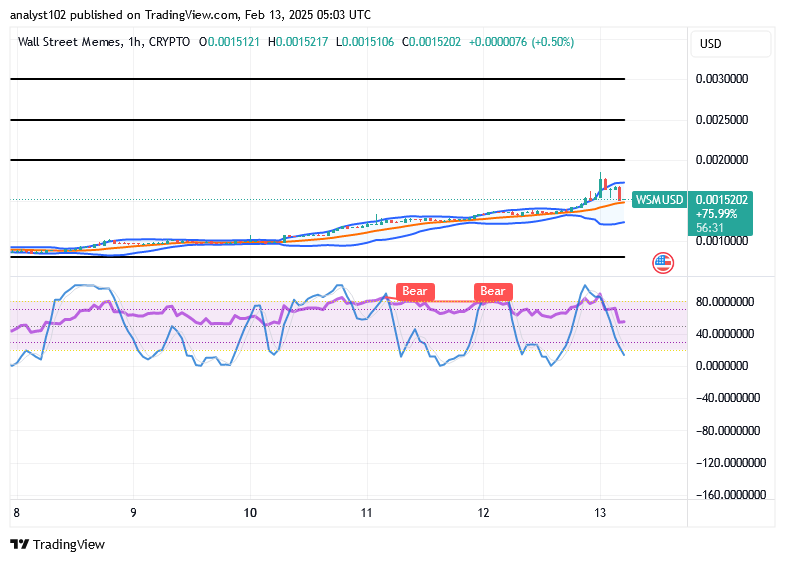
Task: Click date label 13 on the time axis
Action: tap(600, 513)
